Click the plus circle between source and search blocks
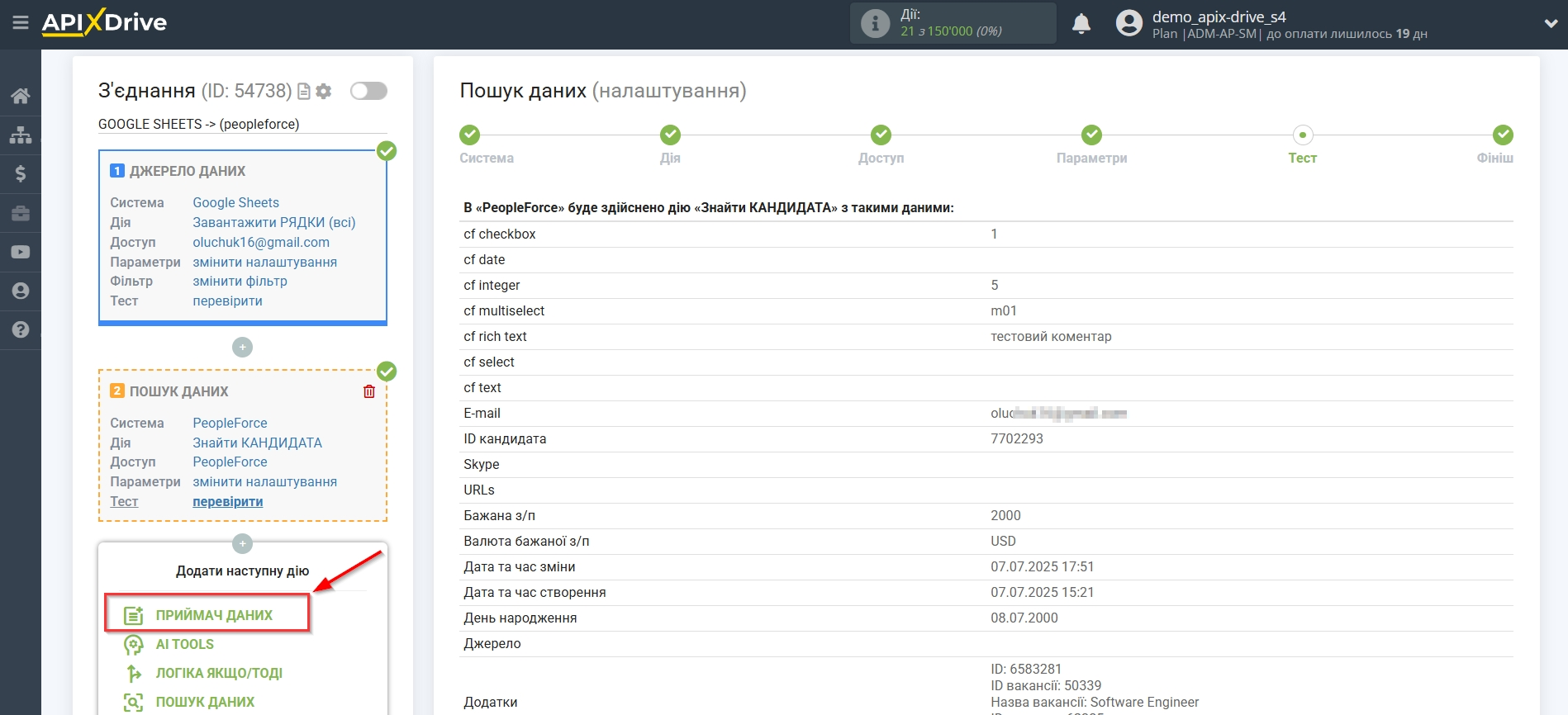The image size is (1568, 715). [242, 348]
